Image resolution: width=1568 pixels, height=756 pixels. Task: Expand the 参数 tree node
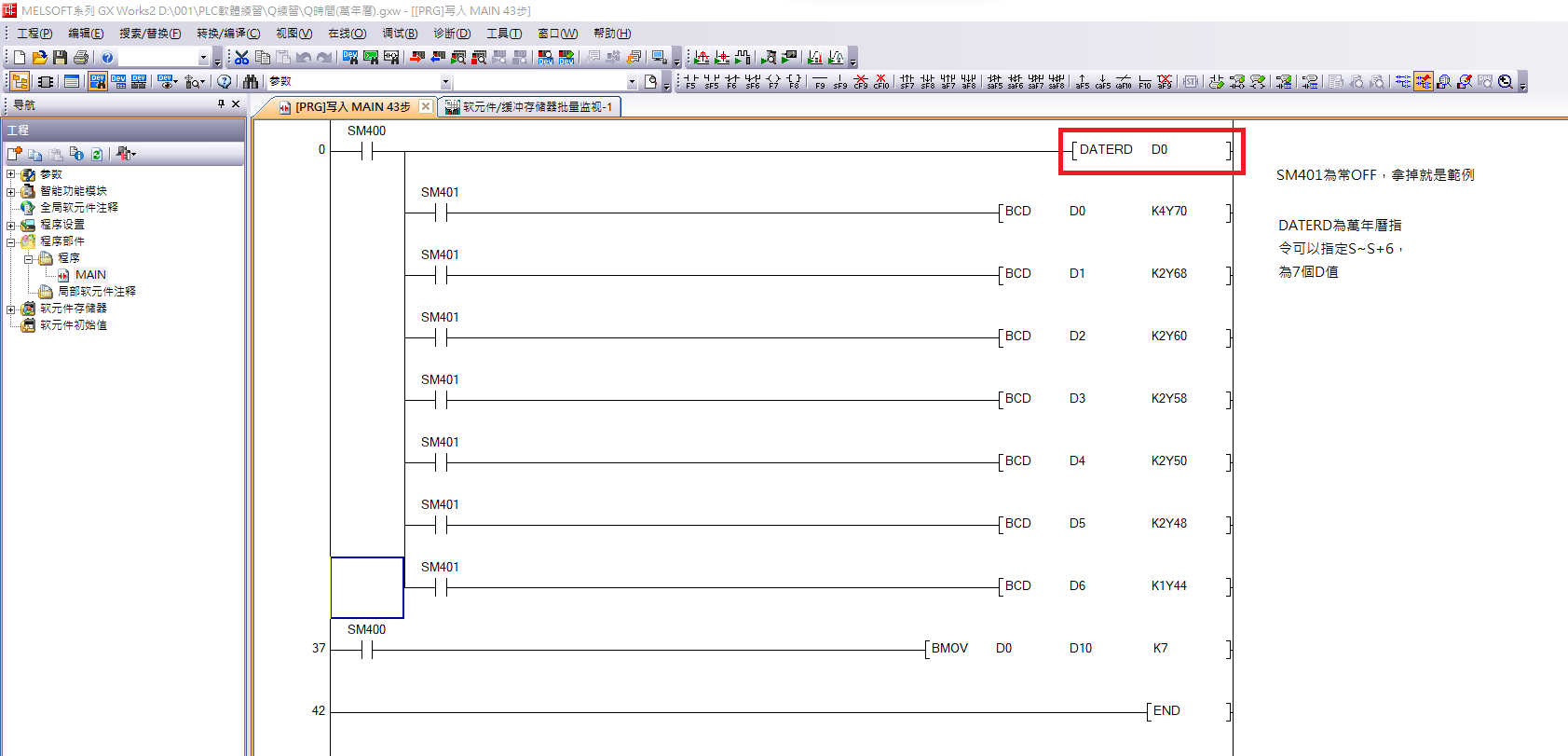coord(11,174)
